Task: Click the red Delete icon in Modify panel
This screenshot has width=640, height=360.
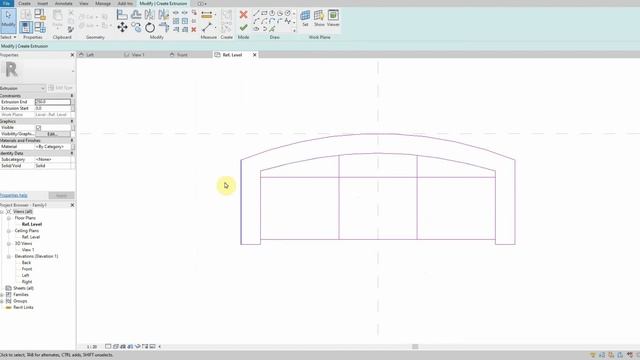Action: point(194,29)
